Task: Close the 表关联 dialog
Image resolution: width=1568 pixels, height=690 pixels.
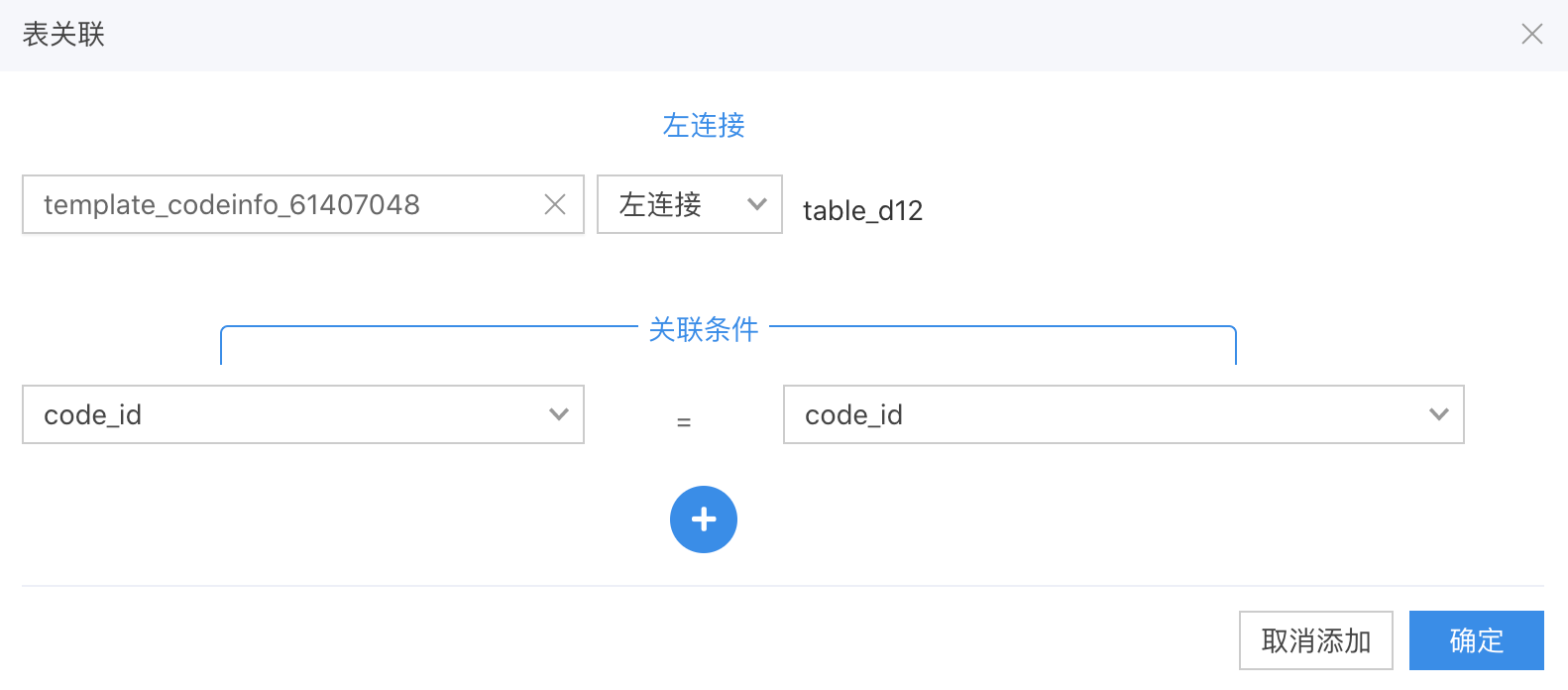Action: coord(1532,34)
